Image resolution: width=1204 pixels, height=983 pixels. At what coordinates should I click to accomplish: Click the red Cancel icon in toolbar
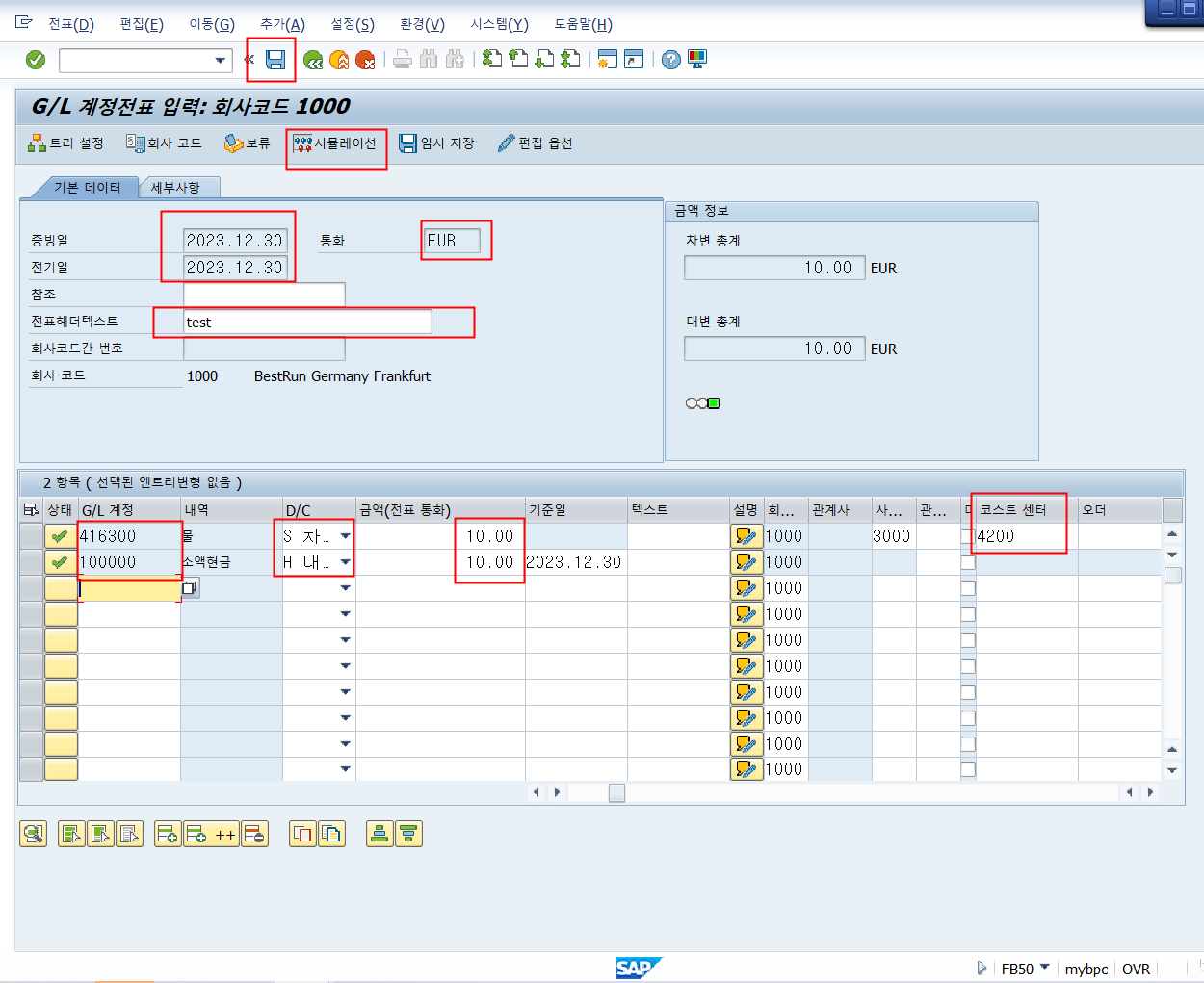tap(365, 60)
